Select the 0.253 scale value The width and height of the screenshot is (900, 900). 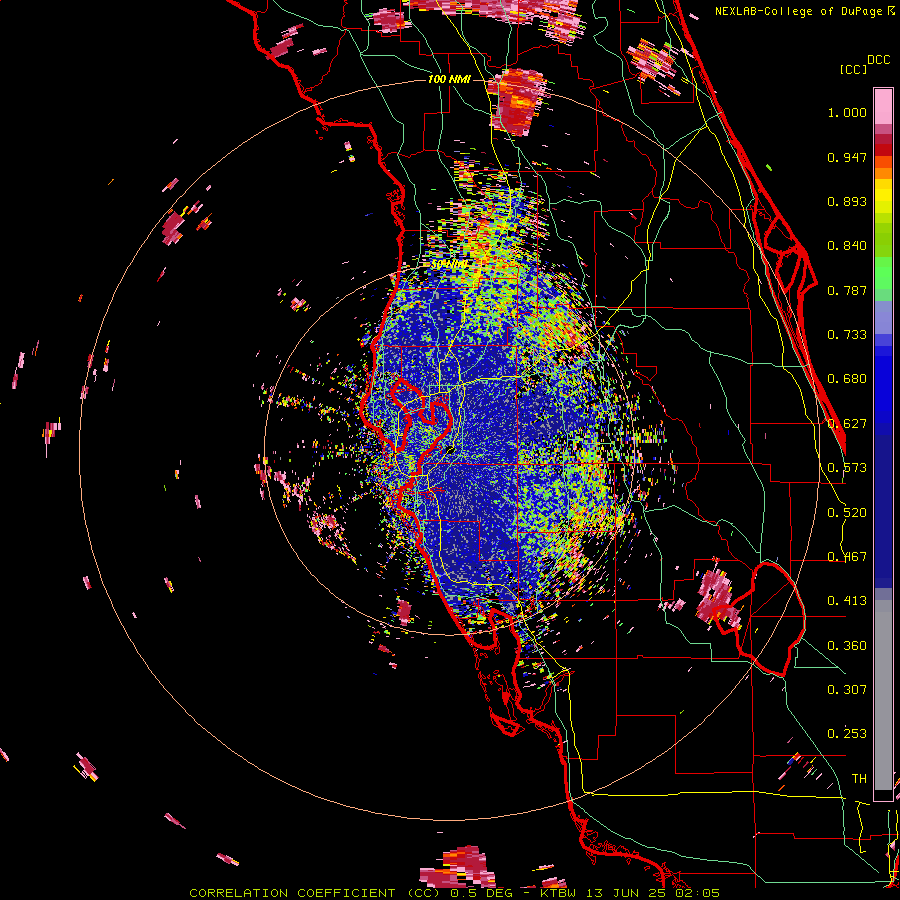tap(847, 734)
